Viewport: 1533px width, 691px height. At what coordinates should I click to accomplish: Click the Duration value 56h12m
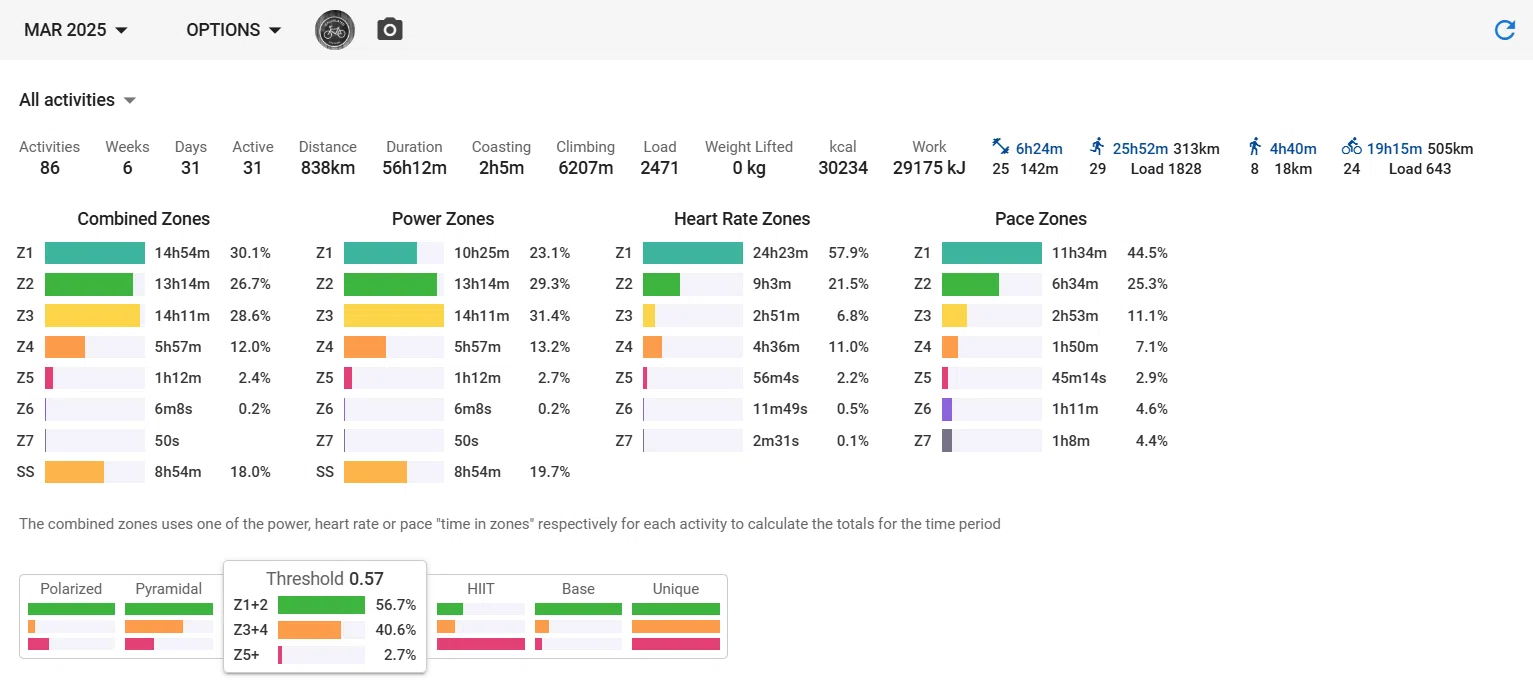(x=414, y=168)
